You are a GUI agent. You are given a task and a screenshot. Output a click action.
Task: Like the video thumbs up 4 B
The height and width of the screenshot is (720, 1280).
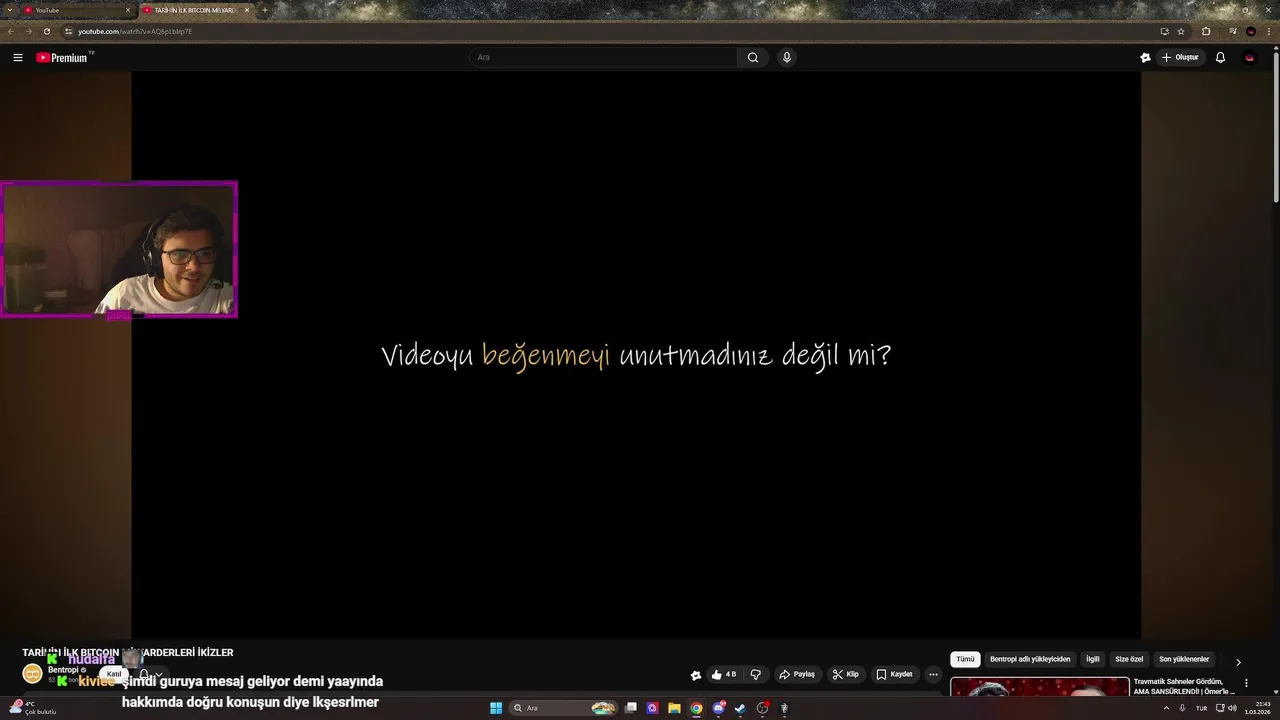724,674
